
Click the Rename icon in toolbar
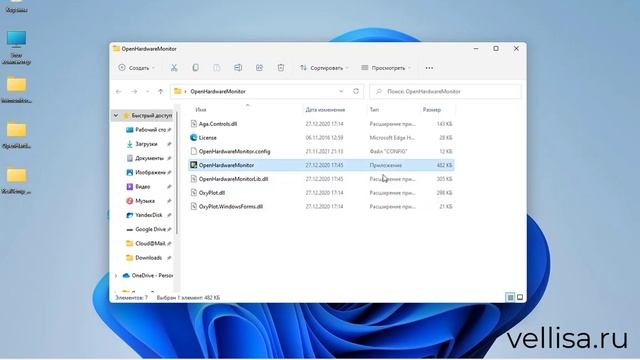[x=238, y=68]
